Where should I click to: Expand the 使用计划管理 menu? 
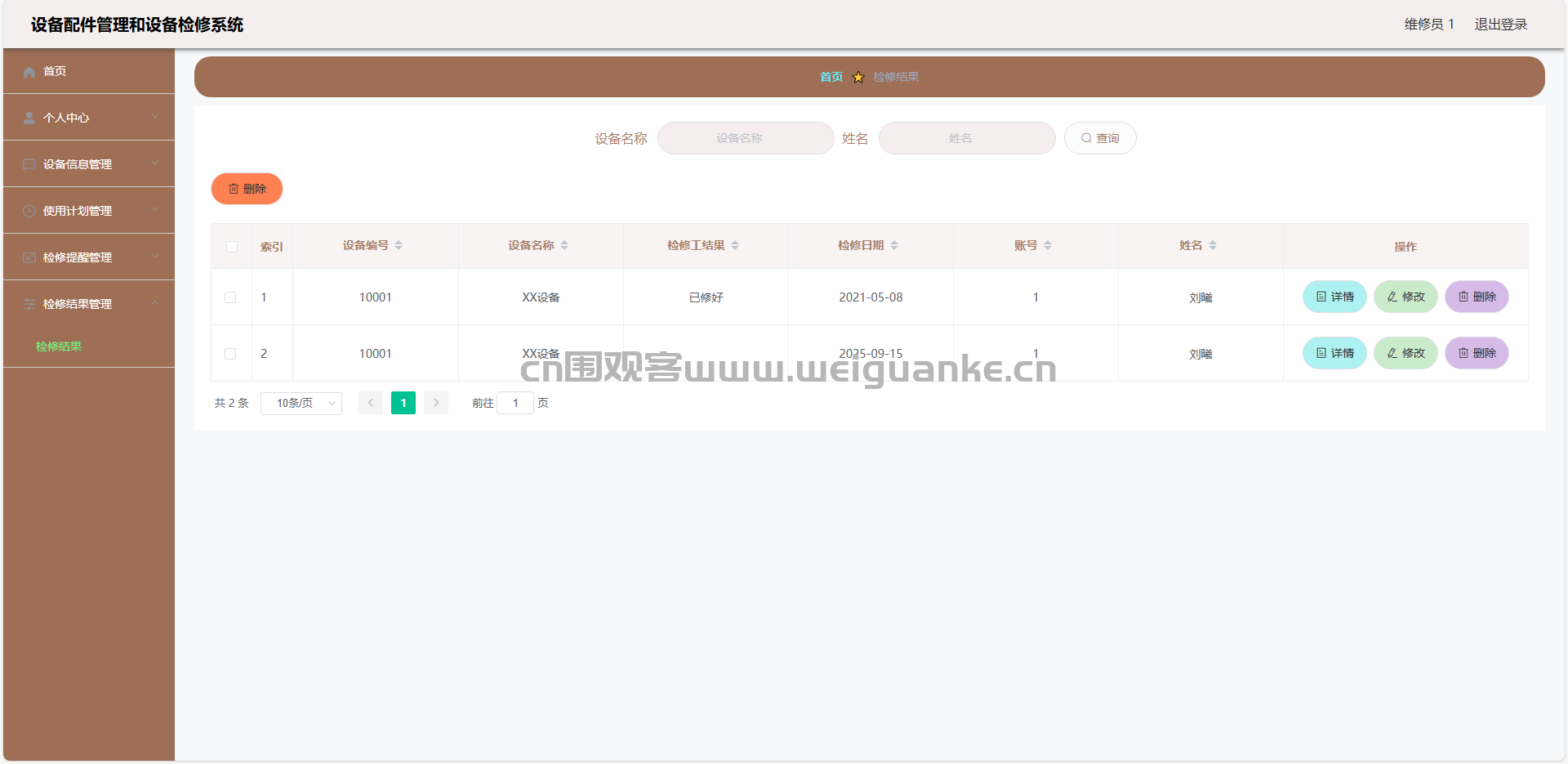click(89, 211)
